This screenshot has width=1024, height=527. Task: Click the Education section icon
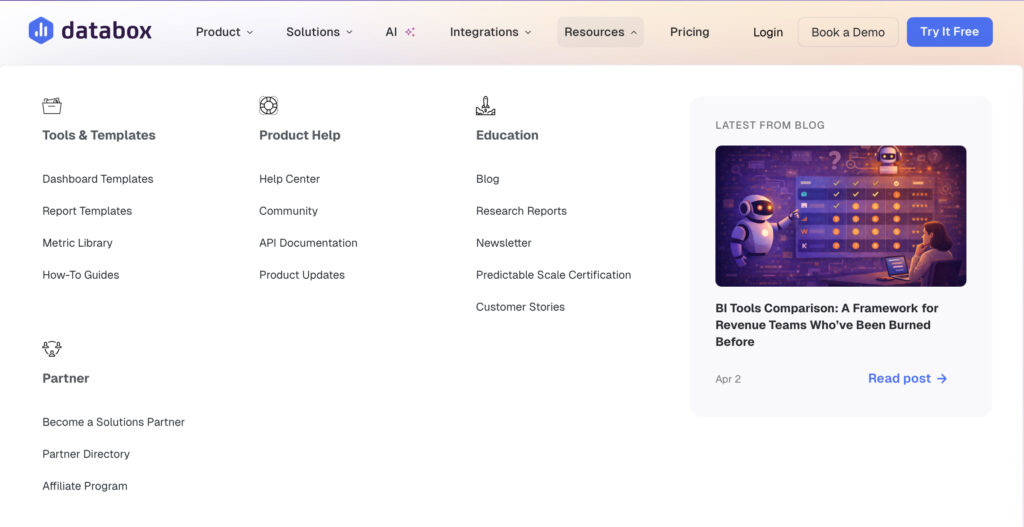point(485,106)
